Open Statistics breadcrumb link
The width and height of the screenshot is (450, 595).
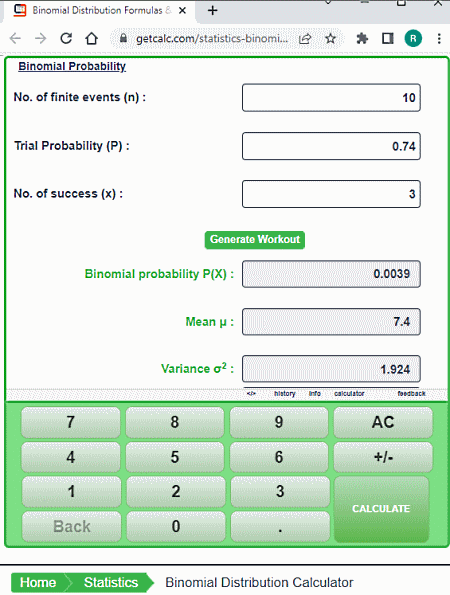click(111, 582)
